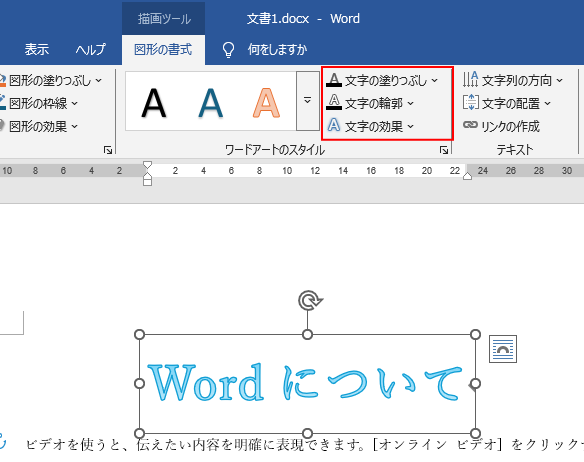Open 文字の塗りつぶし dropdown arrow

(x=435, y=80)
